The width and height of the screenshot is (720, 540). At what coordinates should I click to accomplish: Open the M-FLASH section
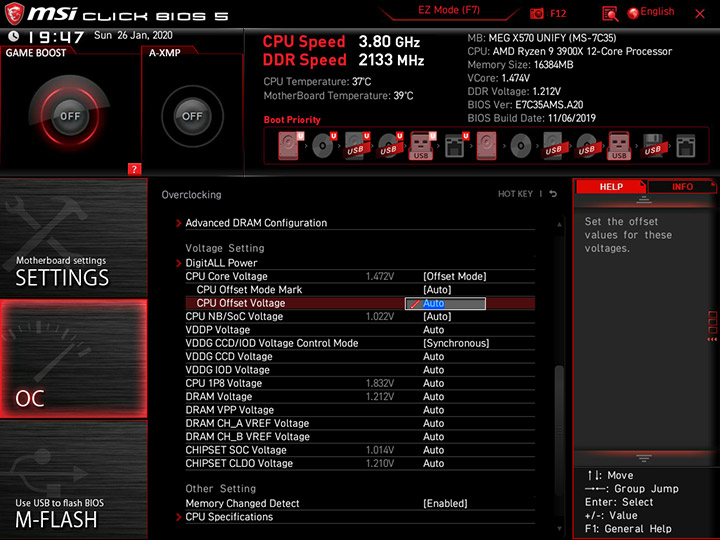coord(73,479)
